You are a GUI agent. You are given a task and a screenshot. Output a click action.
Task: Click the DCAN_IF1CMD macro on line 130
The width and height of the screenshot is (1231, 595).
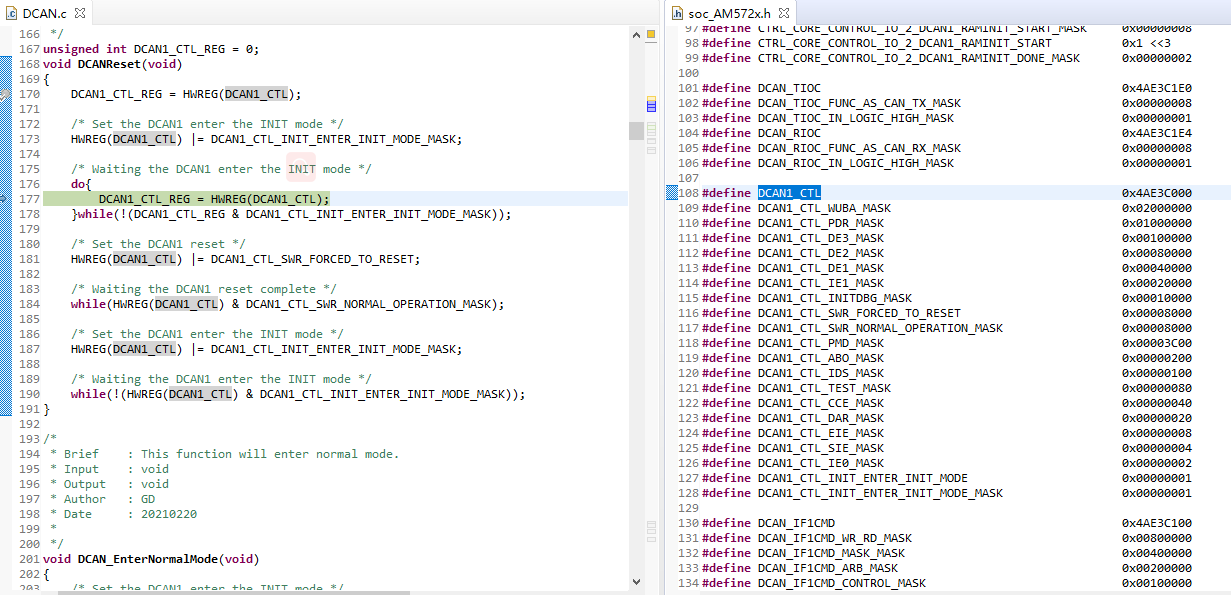coord(796,522)
